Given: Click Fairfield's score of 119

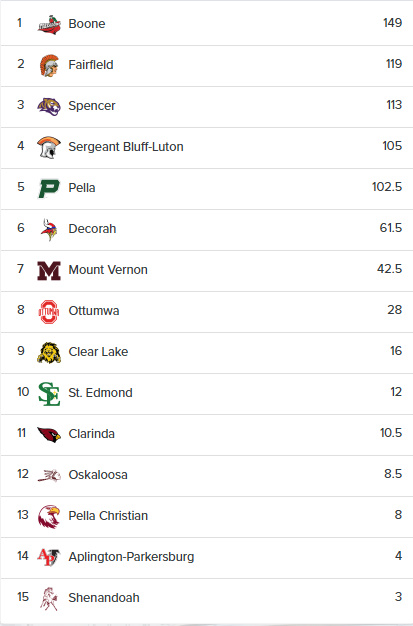Looking at the screenshot, I should point(394,63).
